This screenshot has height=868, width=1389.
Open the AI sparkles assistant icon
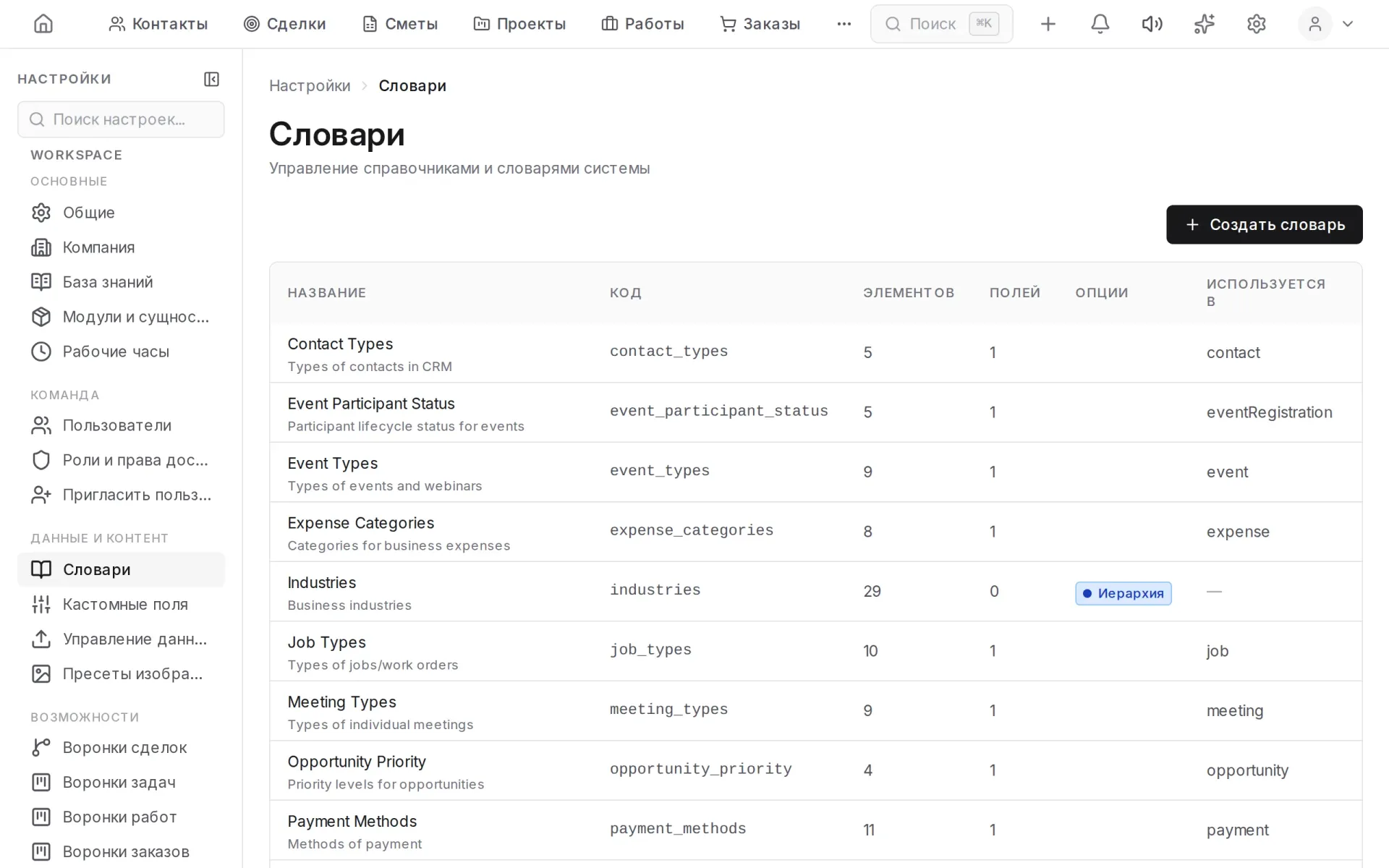(1204, 24)
